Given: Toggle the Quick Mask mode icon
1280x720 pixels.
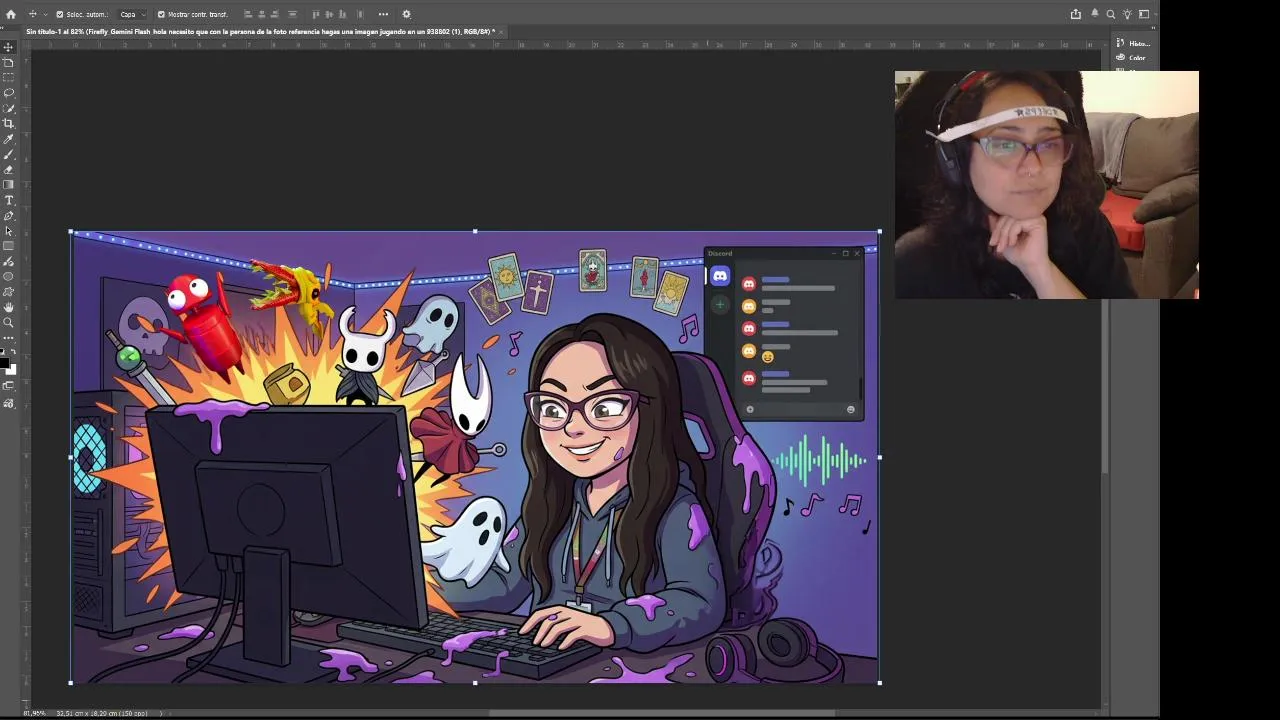Looking at the screenshot, I should pos(9,386).
